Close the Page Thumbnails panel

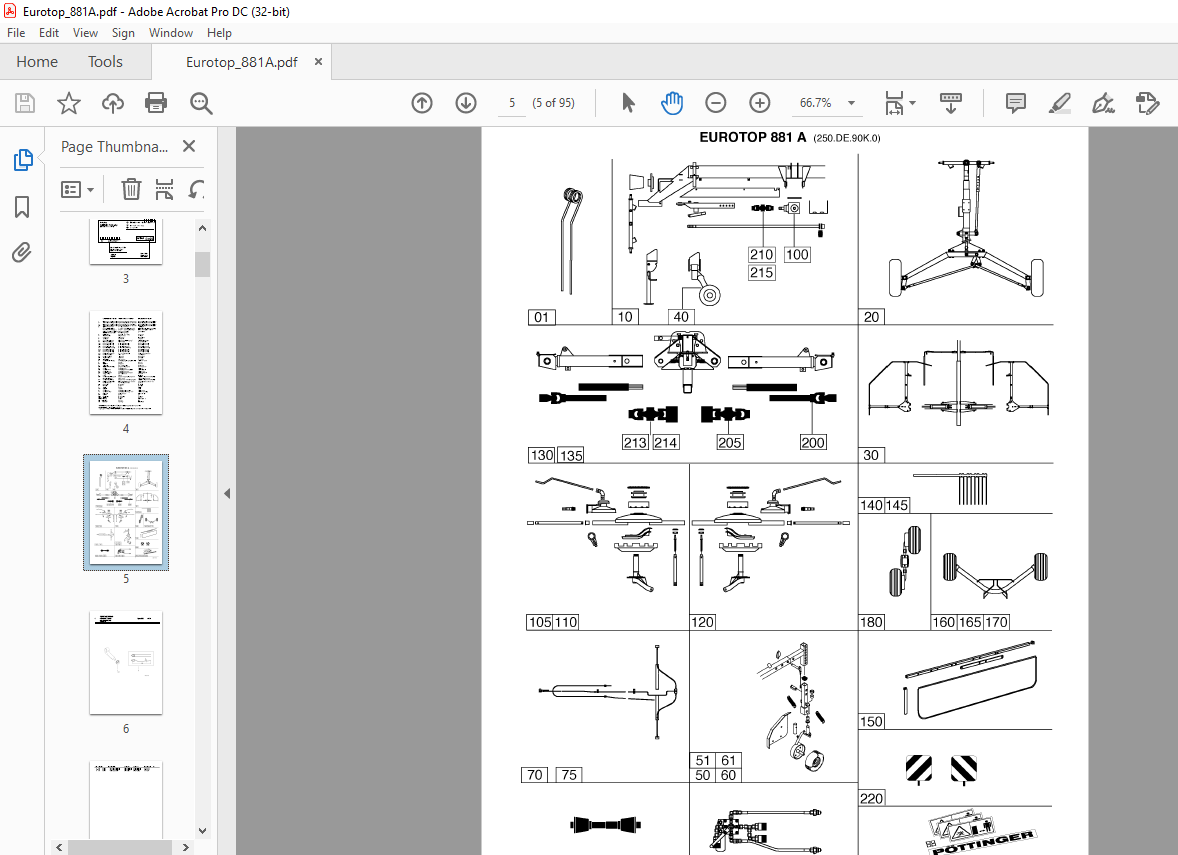coord(189,147)
